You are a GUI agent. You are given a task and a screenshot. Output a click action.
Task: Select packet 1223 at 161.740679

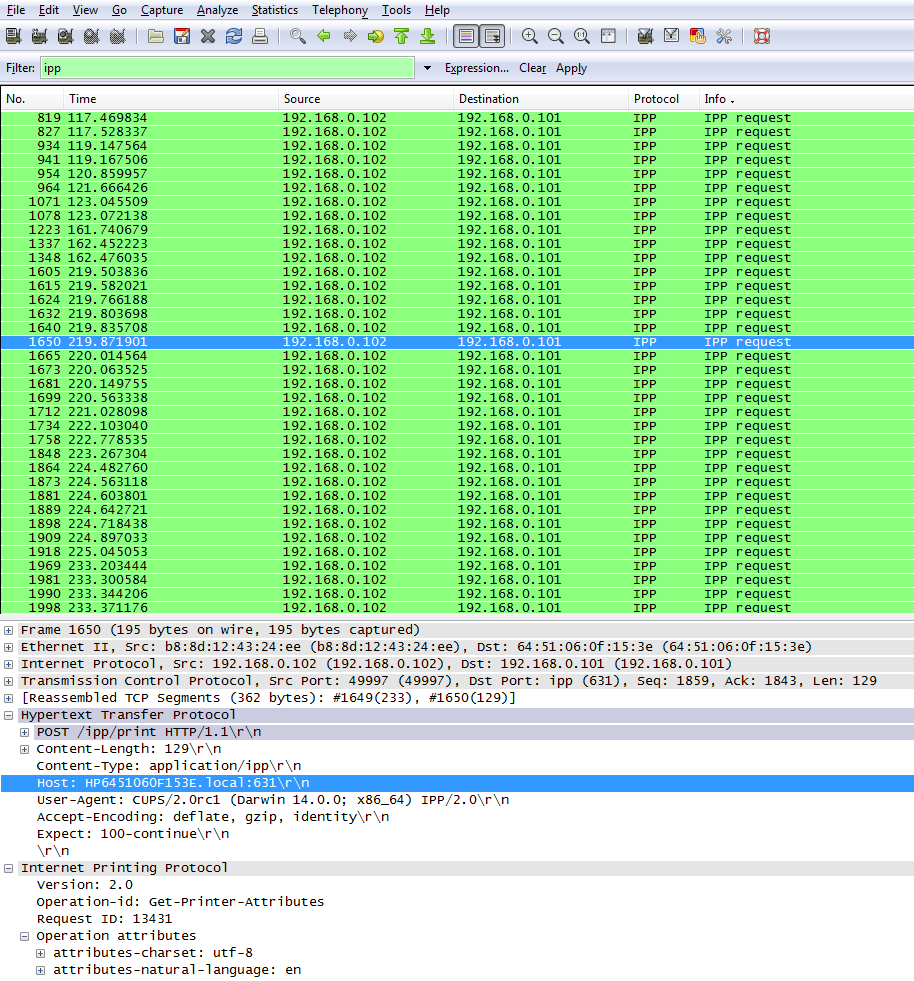(x=457, y=230)
